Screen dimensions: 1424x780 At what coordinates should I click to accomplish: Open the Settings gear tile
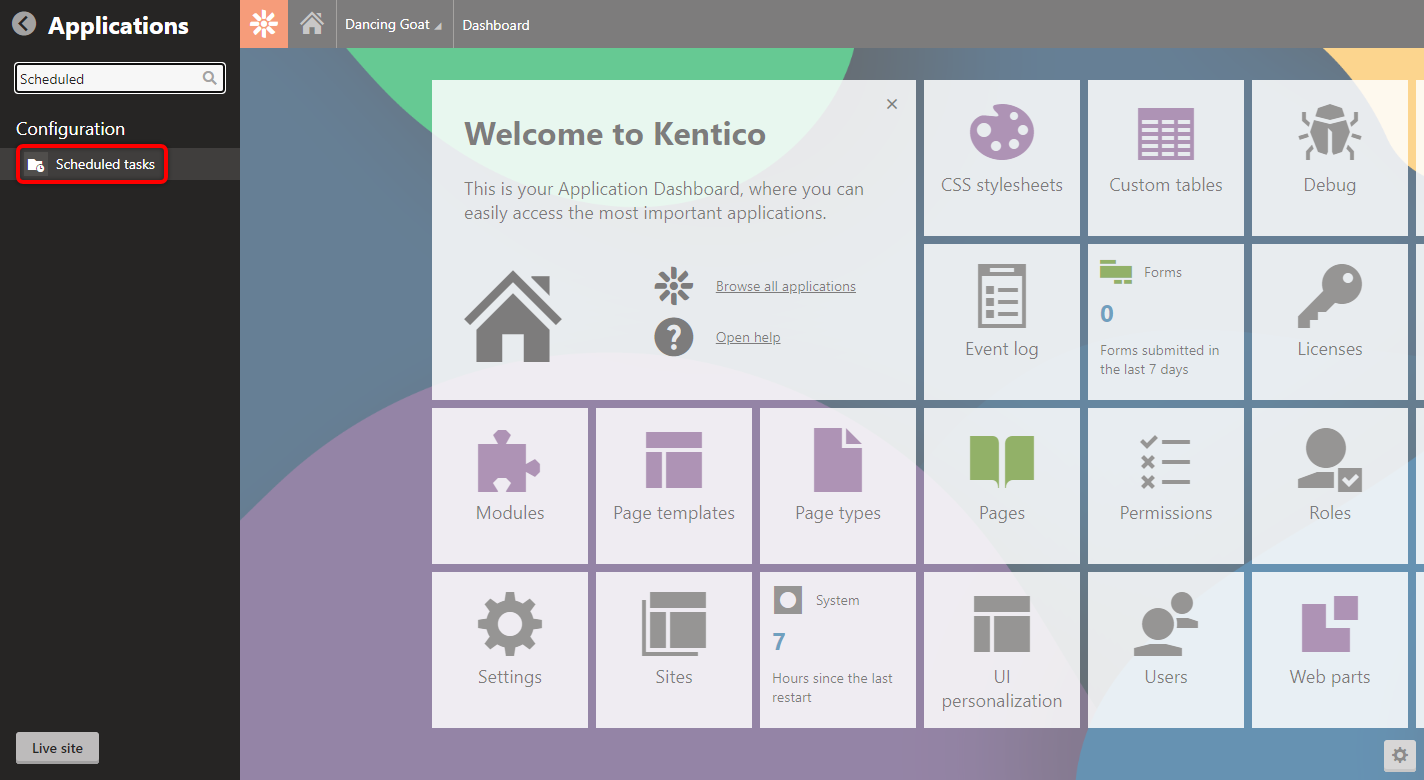point(510,650)
